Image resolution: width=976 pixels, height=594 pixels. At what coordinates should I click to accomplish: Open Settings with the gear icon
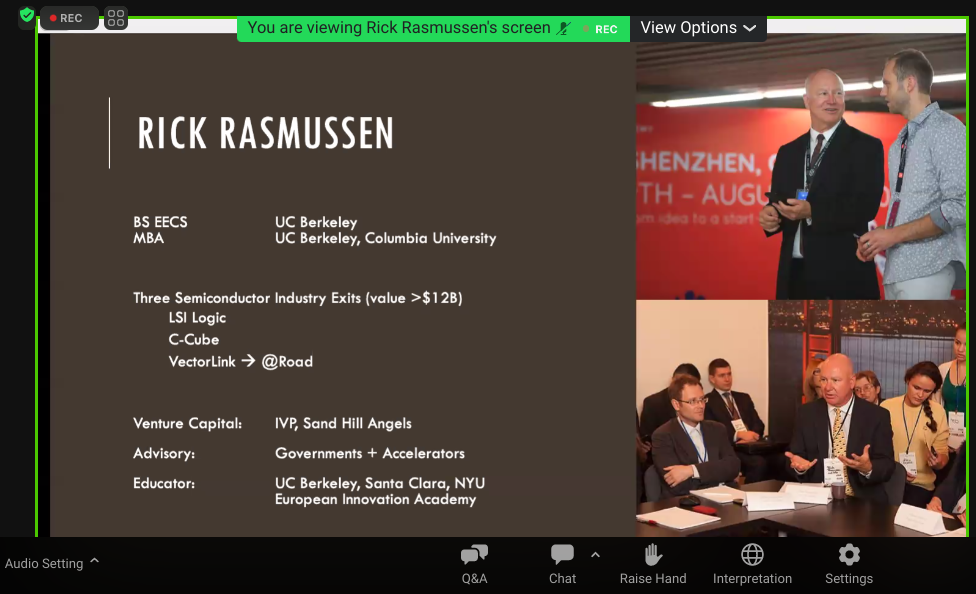point(849,555)
